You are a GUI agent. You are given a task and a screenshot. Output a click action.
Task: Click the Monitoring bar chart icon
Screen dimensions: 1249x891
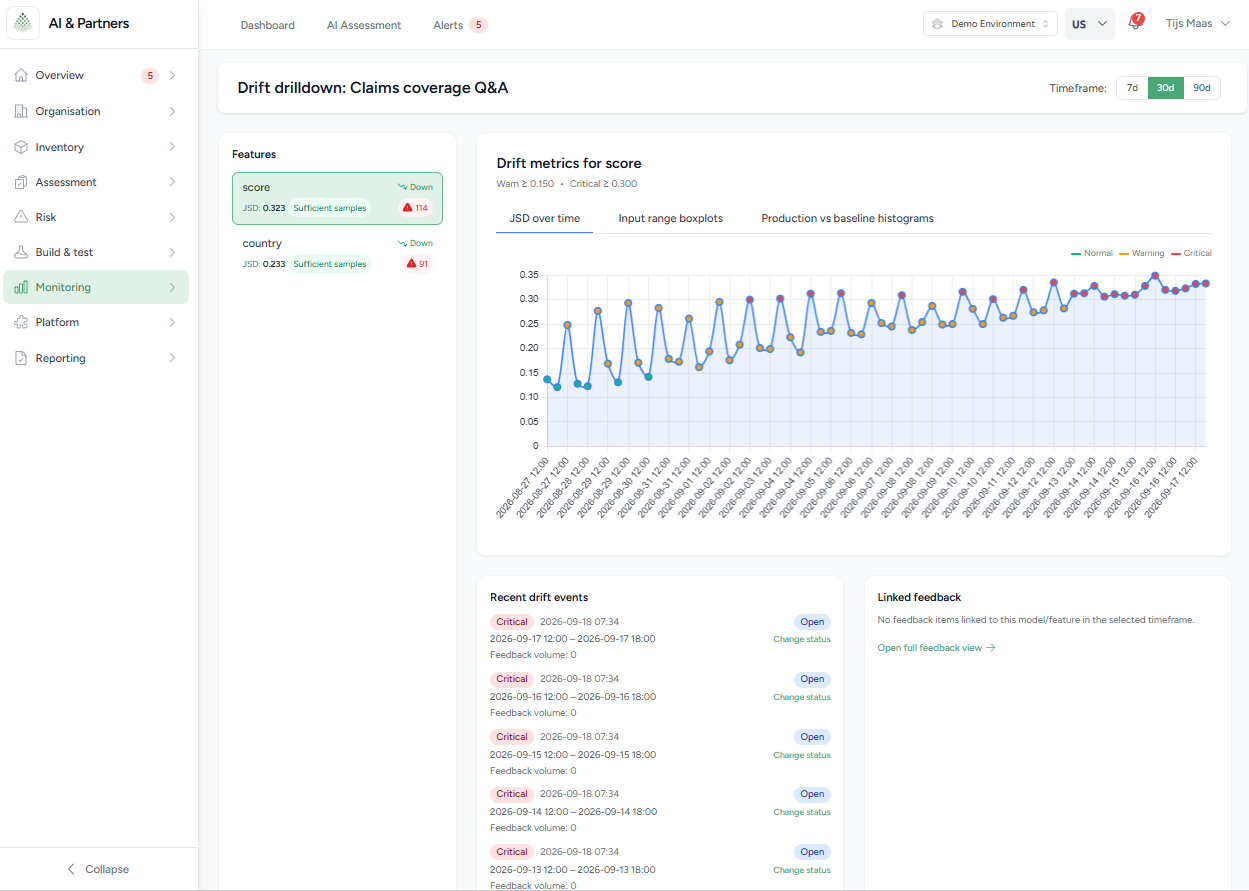21,287
